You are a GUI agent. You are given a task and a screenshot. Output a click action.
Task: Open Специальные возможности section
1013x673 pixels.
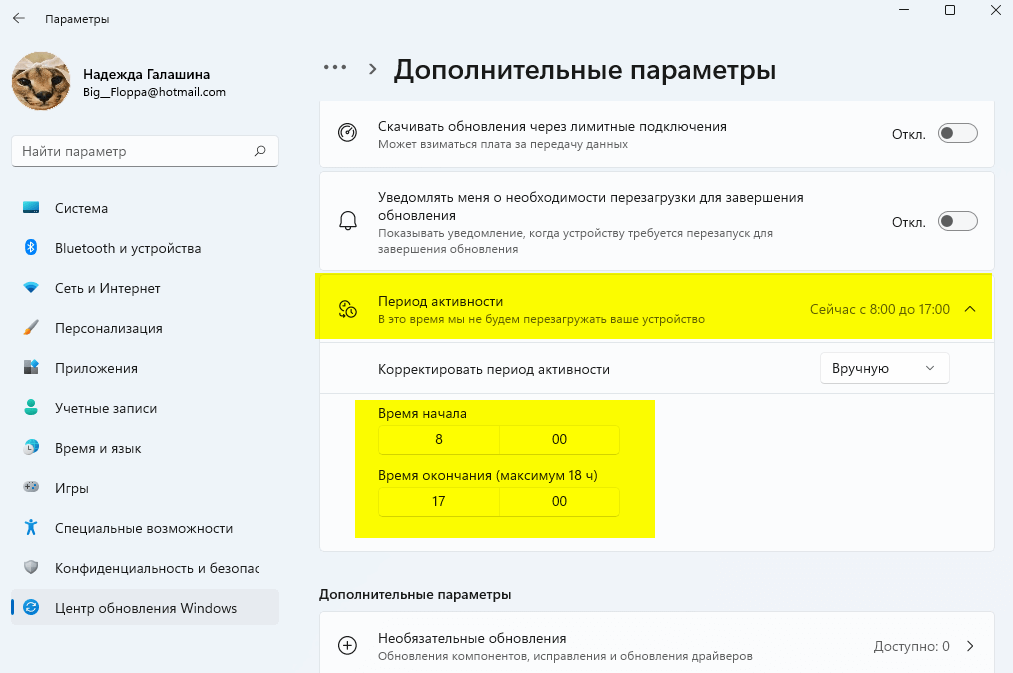(145, 528)
